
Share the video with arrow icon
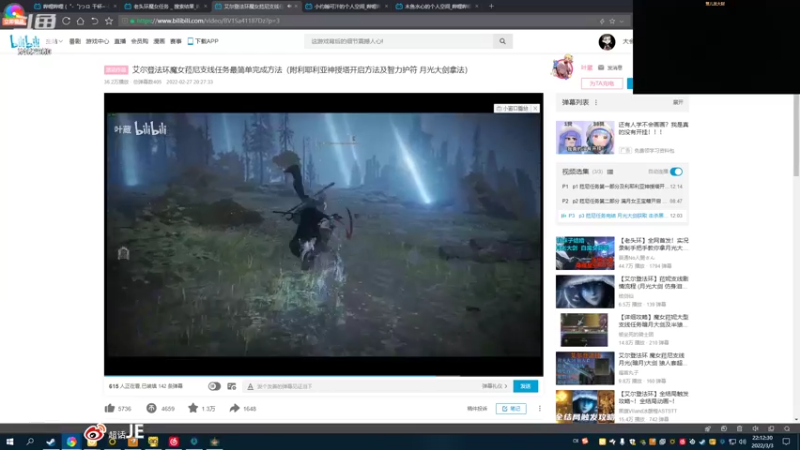(x=234, y=408)
